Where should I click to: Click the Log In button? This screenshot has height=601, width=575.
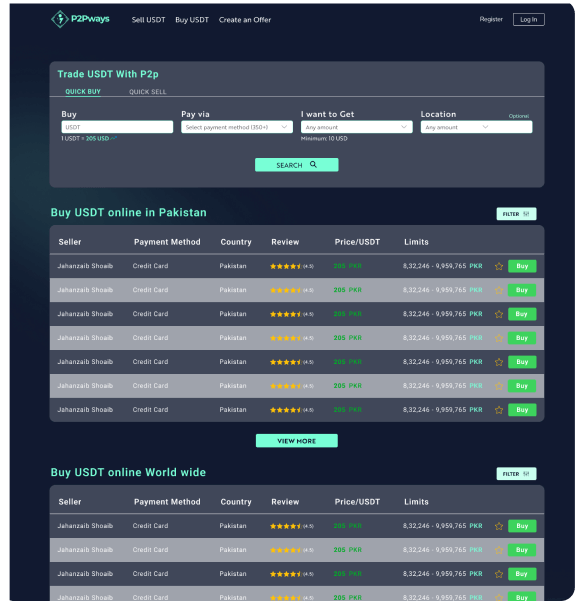pos(529,20)
